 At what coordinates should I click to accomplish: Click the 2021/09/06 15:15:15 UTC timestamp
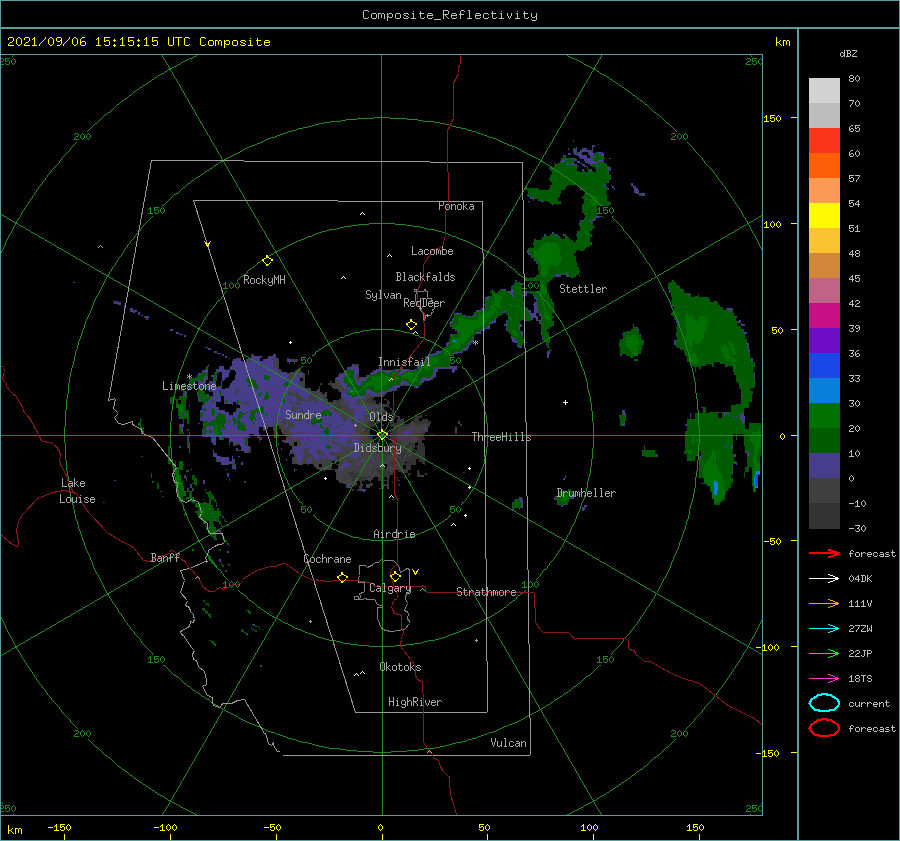point(98,42)
